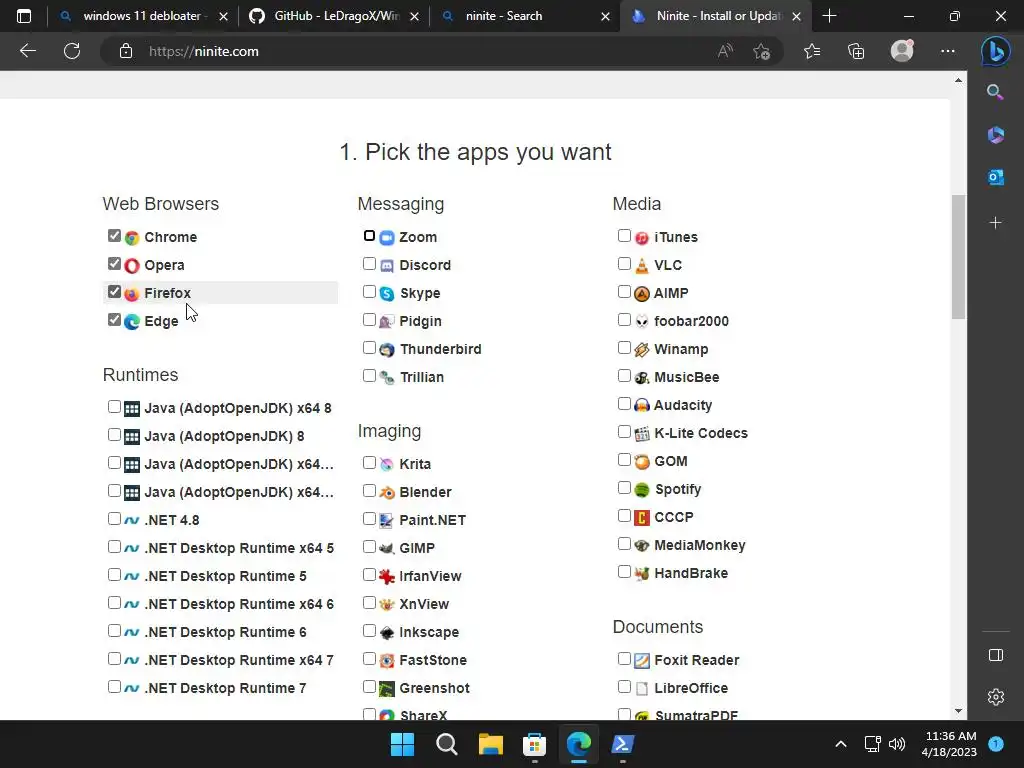Image resolution: width=1024 pixels, height=768 pixels.
Task: Refresh the ninite page
Action: pos(72,51)
